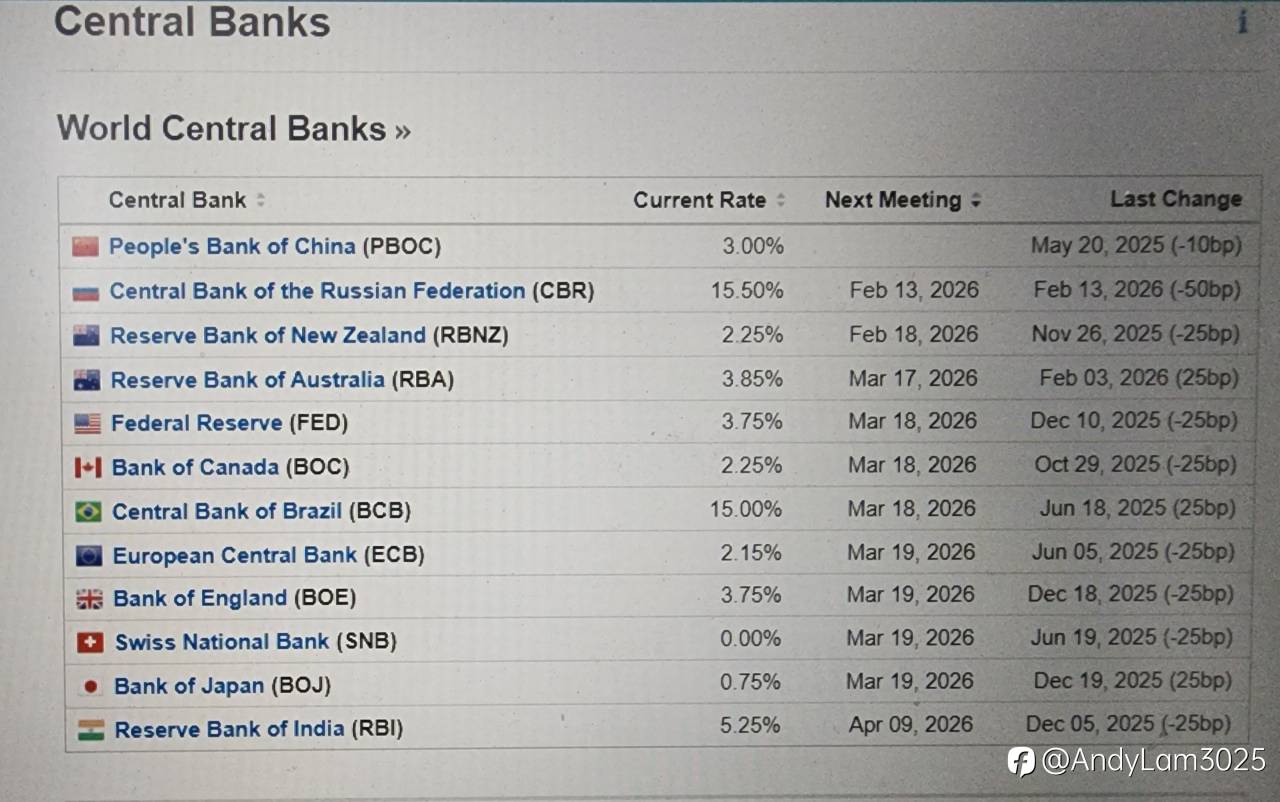The width and height of the screenshot is (1280, 802).
Task: Click the Switzerland flag icon
Action: coord(90,643)
